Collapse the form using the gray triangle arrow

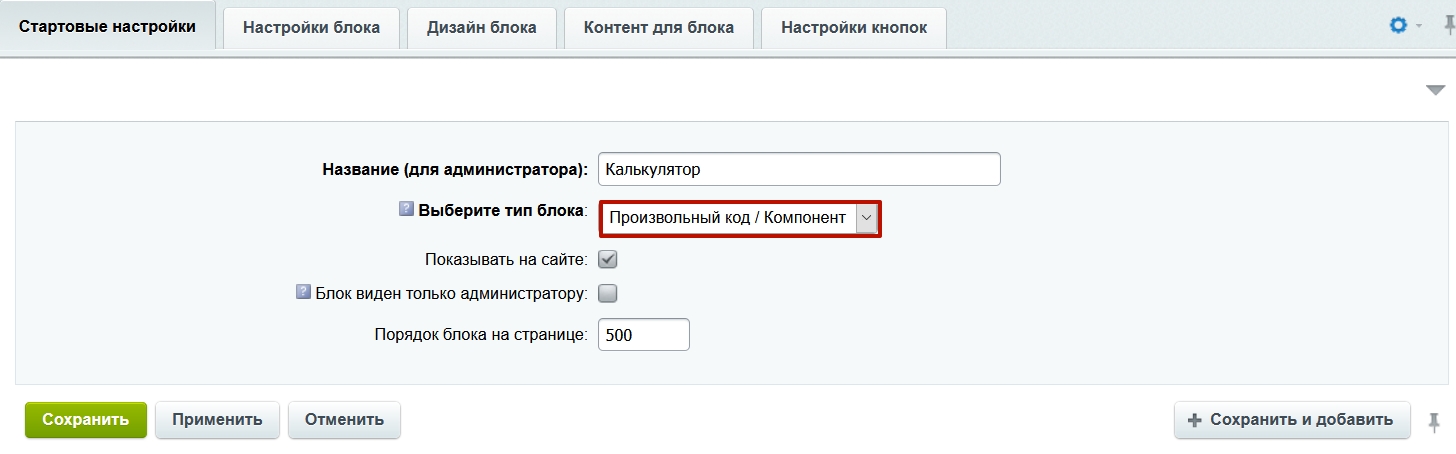pyautogui.click(x=1435, y=90)
